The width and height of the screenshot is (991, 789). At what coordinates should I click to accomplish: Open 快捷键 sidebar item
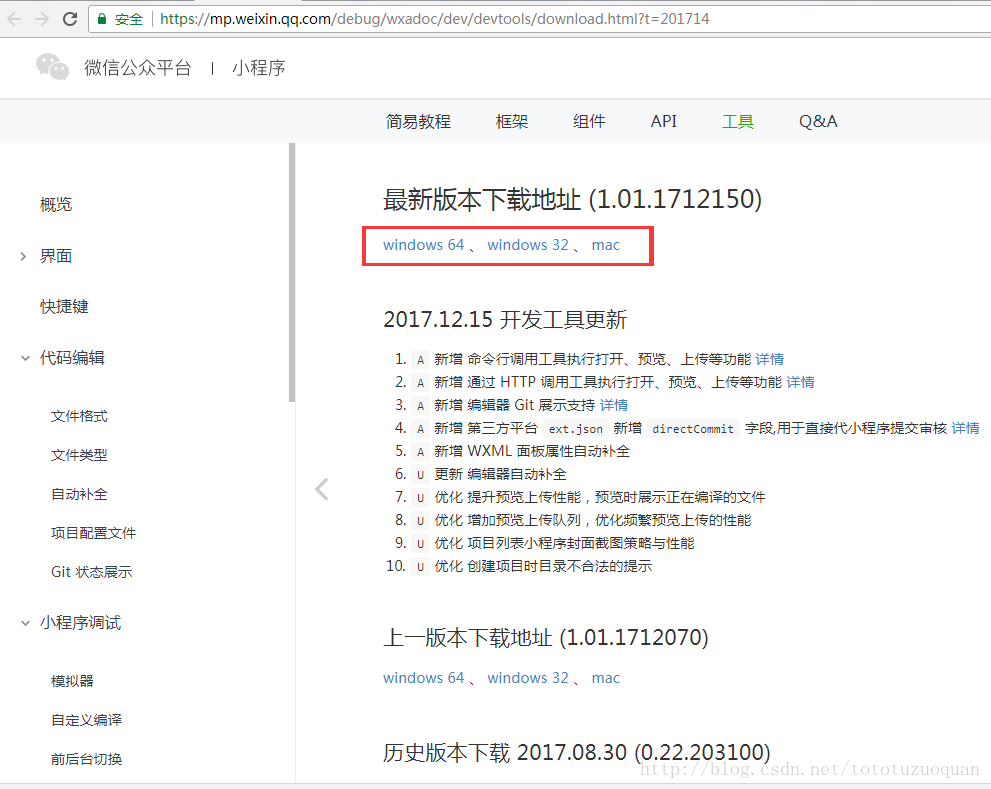64,307
